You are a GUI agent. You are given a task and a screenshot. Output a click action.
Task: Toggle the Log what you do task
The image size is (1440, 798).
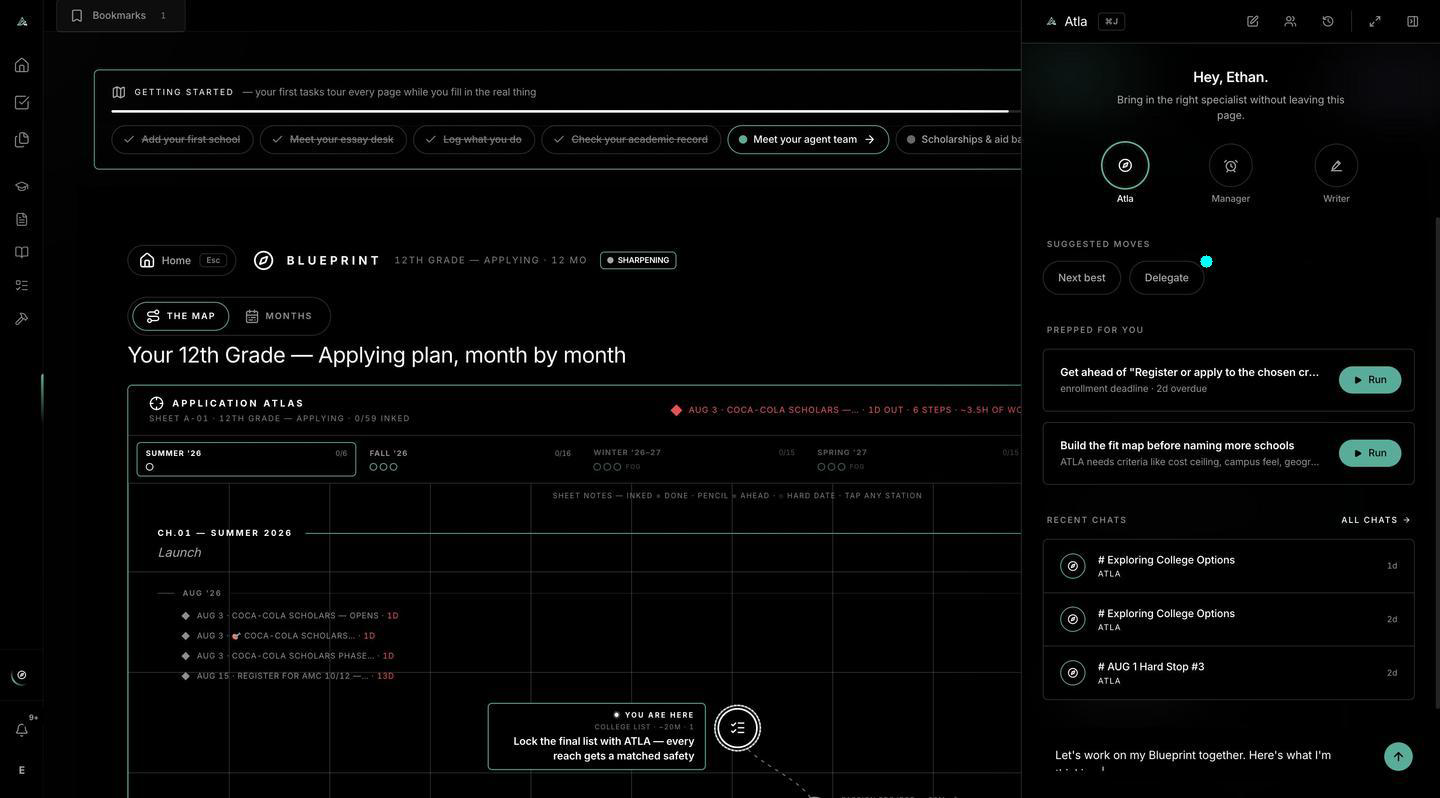coord(474,140)
